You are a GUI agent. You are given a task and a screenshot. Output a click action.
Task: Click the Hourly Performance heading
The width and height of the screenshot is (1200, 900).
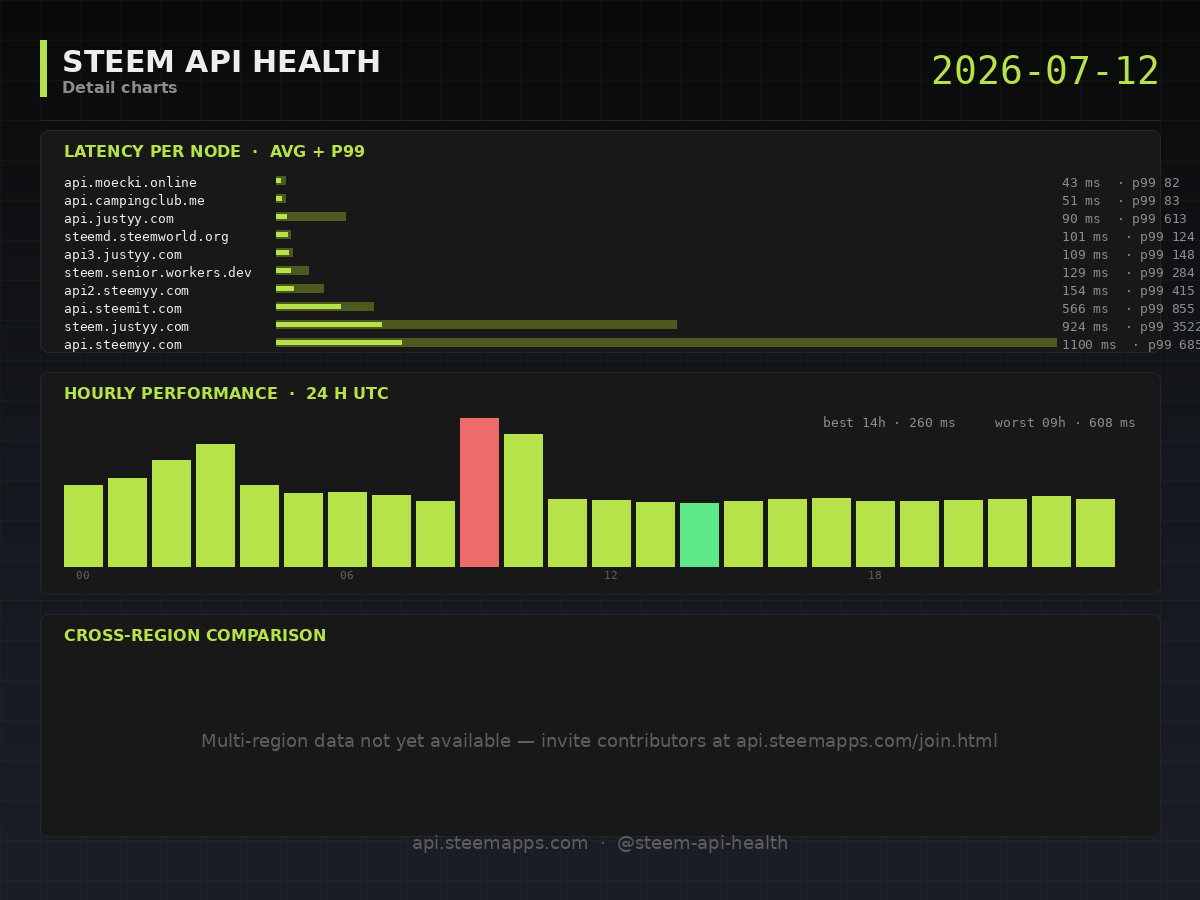coord(226,394)
